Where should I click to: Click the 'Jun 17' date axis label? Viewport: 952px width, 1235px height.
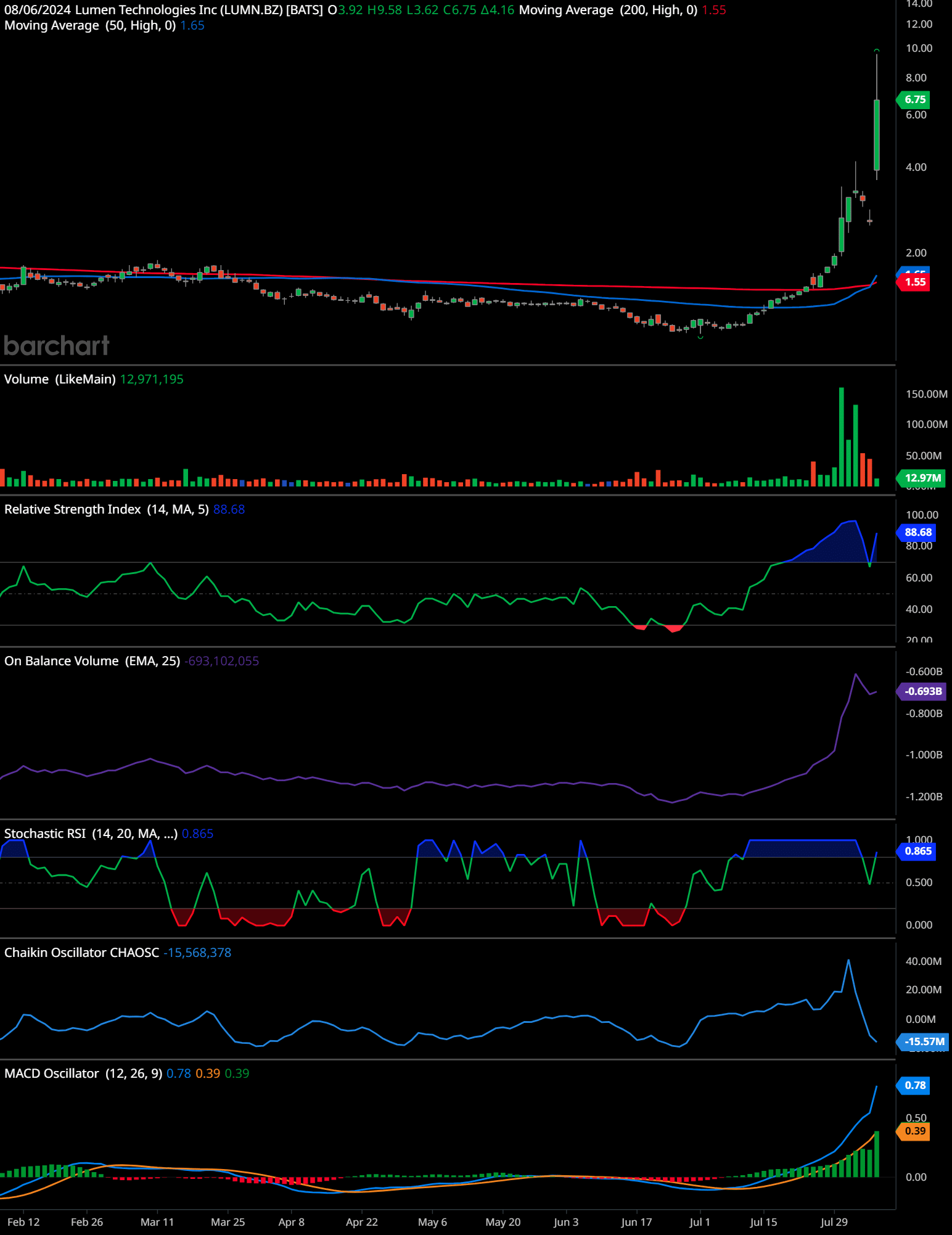click(636, 1222)
